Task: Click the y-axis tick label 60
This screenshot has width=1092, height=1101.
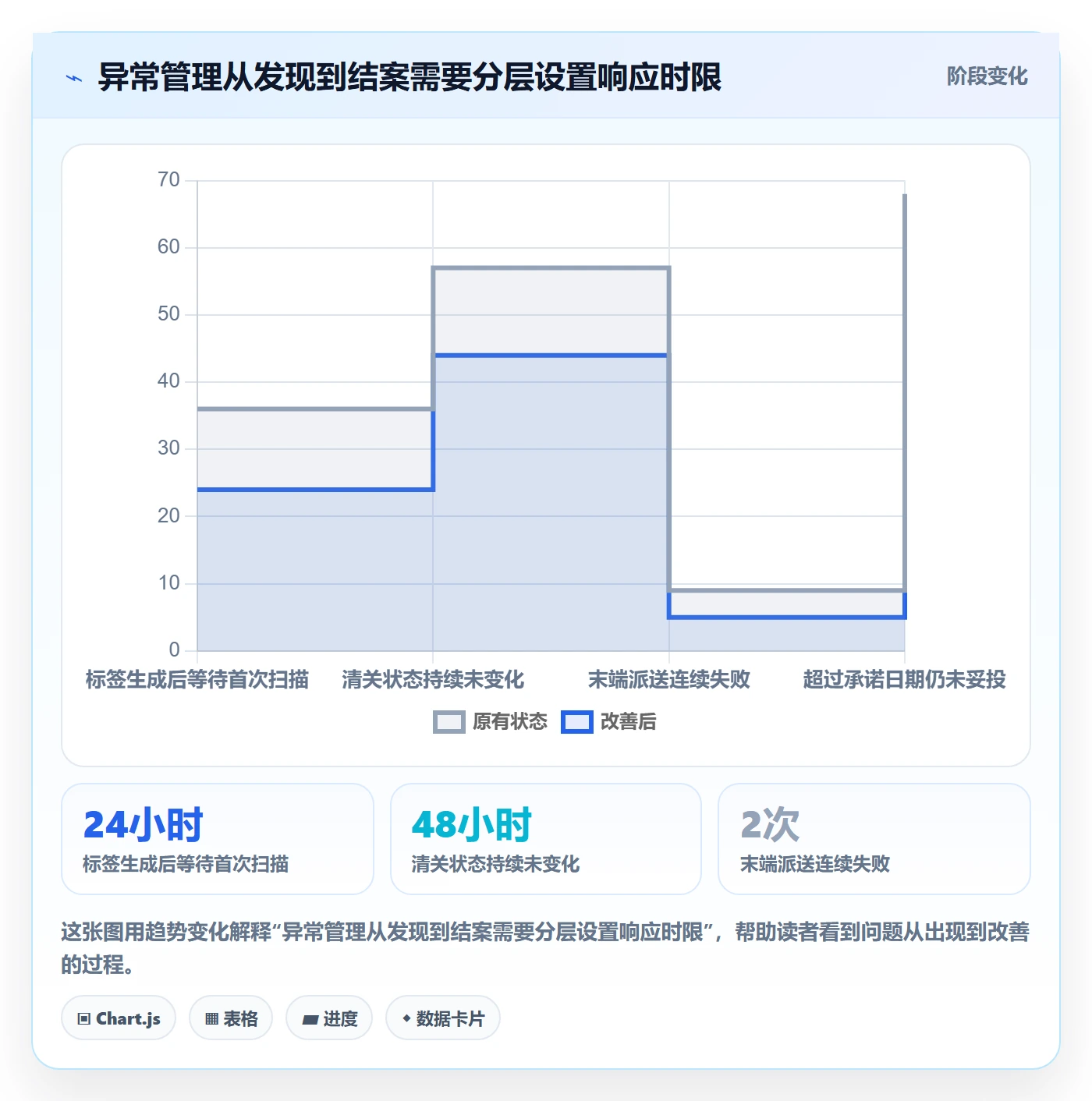Action: tap(168, 247)
